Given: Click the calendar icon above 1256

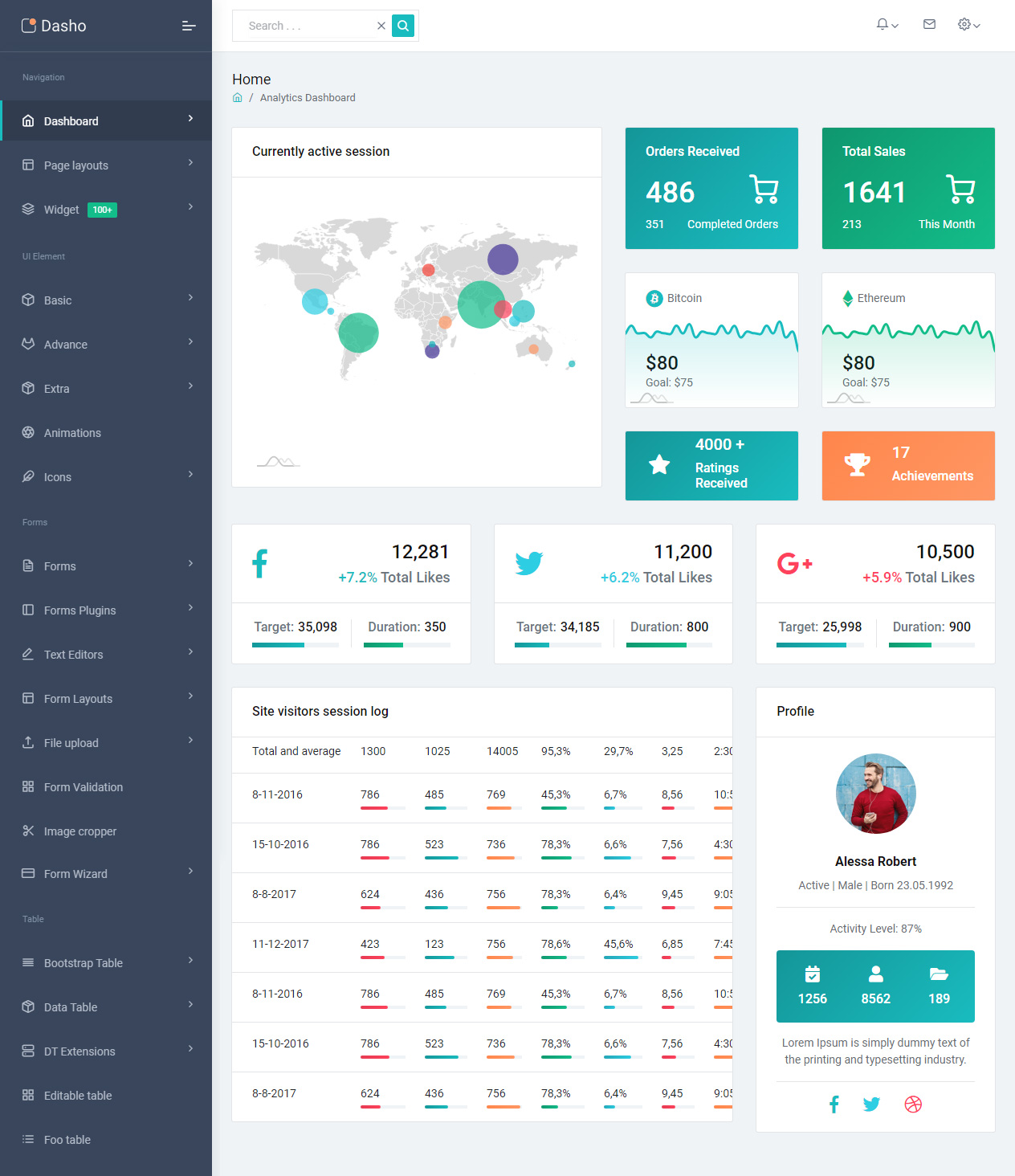Looking at the screenshot, I should [813, 974].
